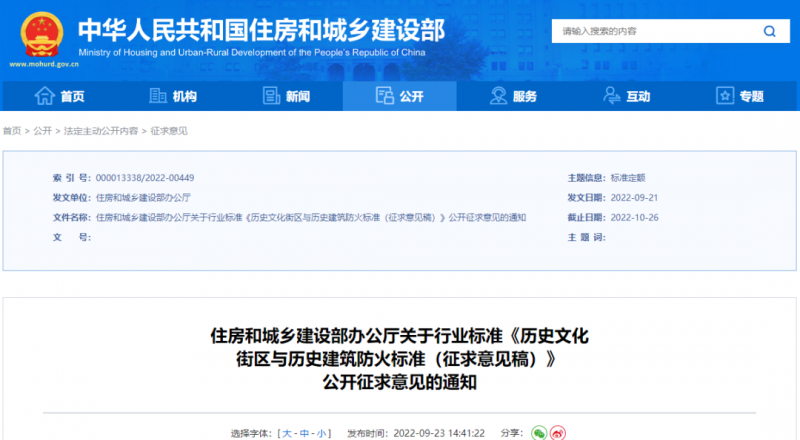Select medium font size 中
The height and width of the screenshot is (440, 800).
point(304,433)
